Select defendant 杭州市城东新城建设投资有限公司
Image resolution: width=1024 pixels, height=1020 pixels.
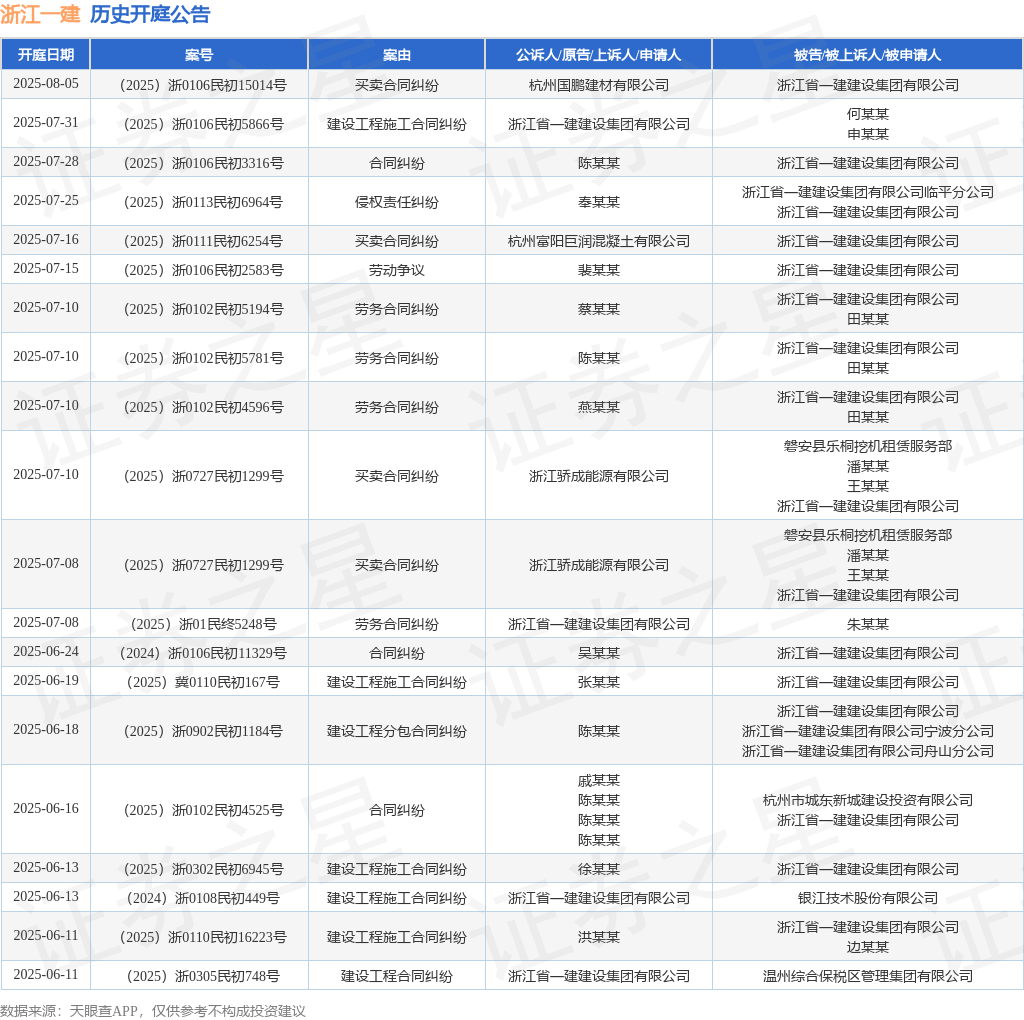[868, 800]
